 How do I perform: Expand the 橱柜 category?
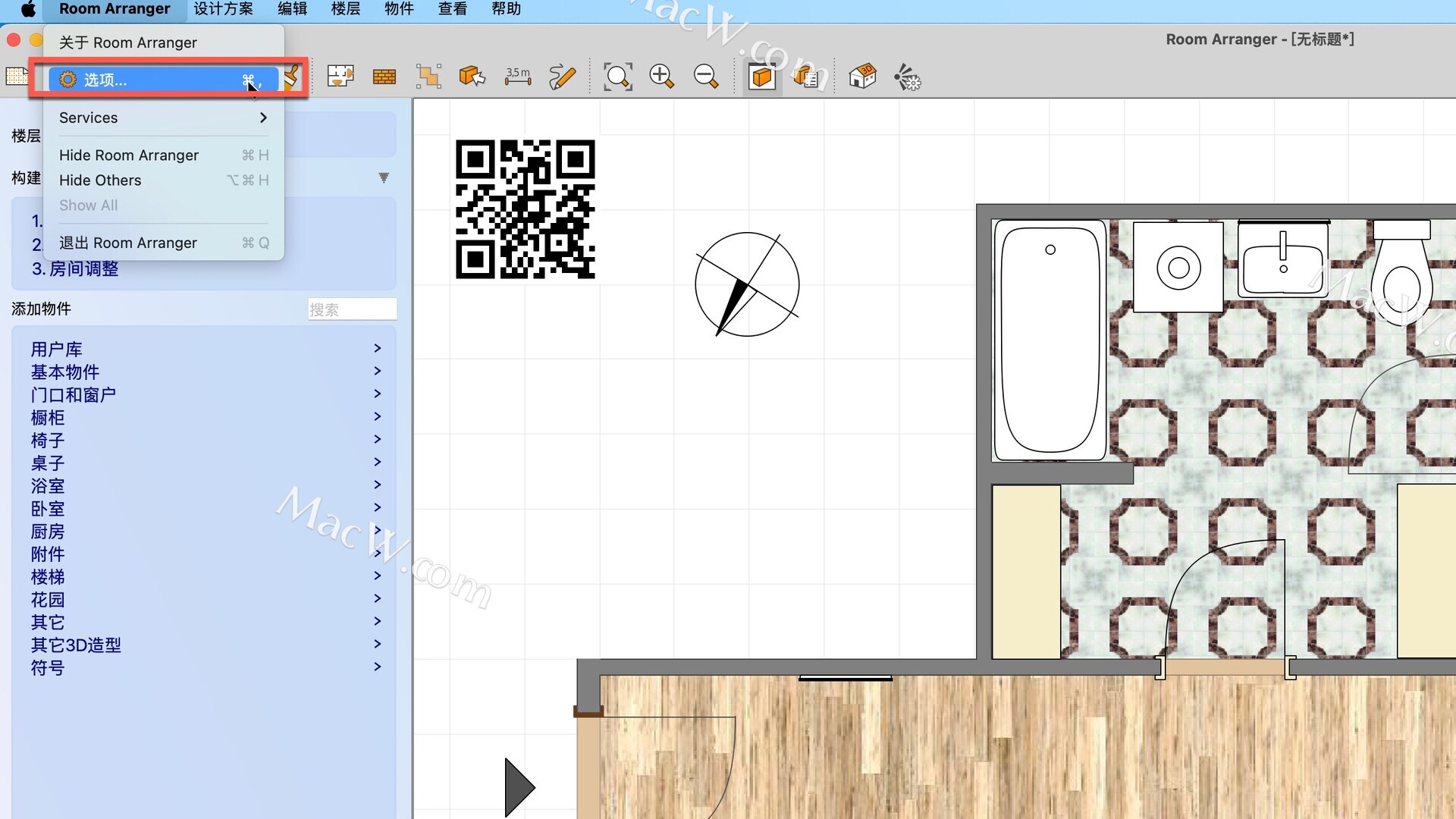click(x=205, y=417)
